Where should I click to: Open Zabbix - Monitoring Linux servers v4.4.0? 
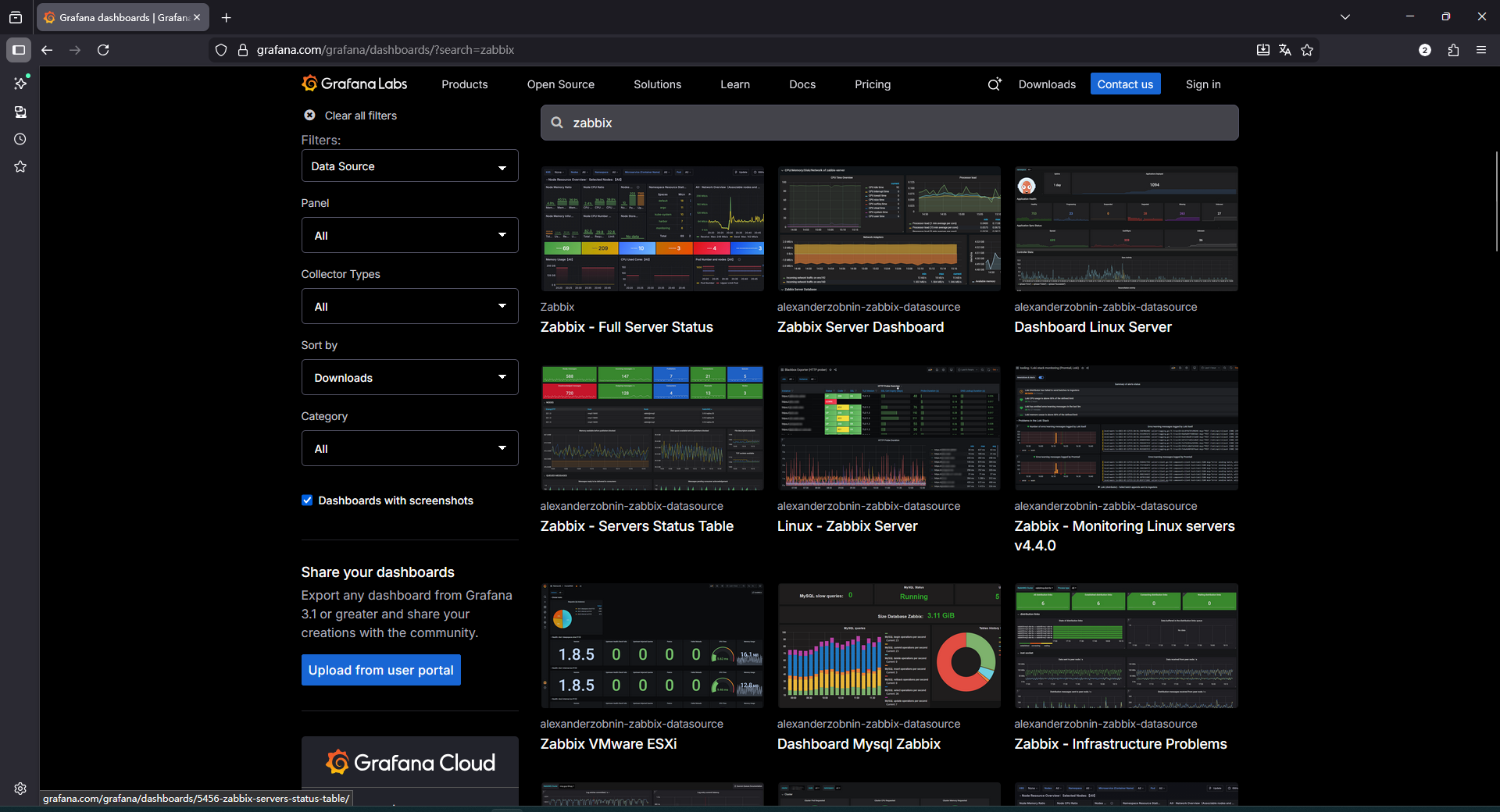[1124, 536]
